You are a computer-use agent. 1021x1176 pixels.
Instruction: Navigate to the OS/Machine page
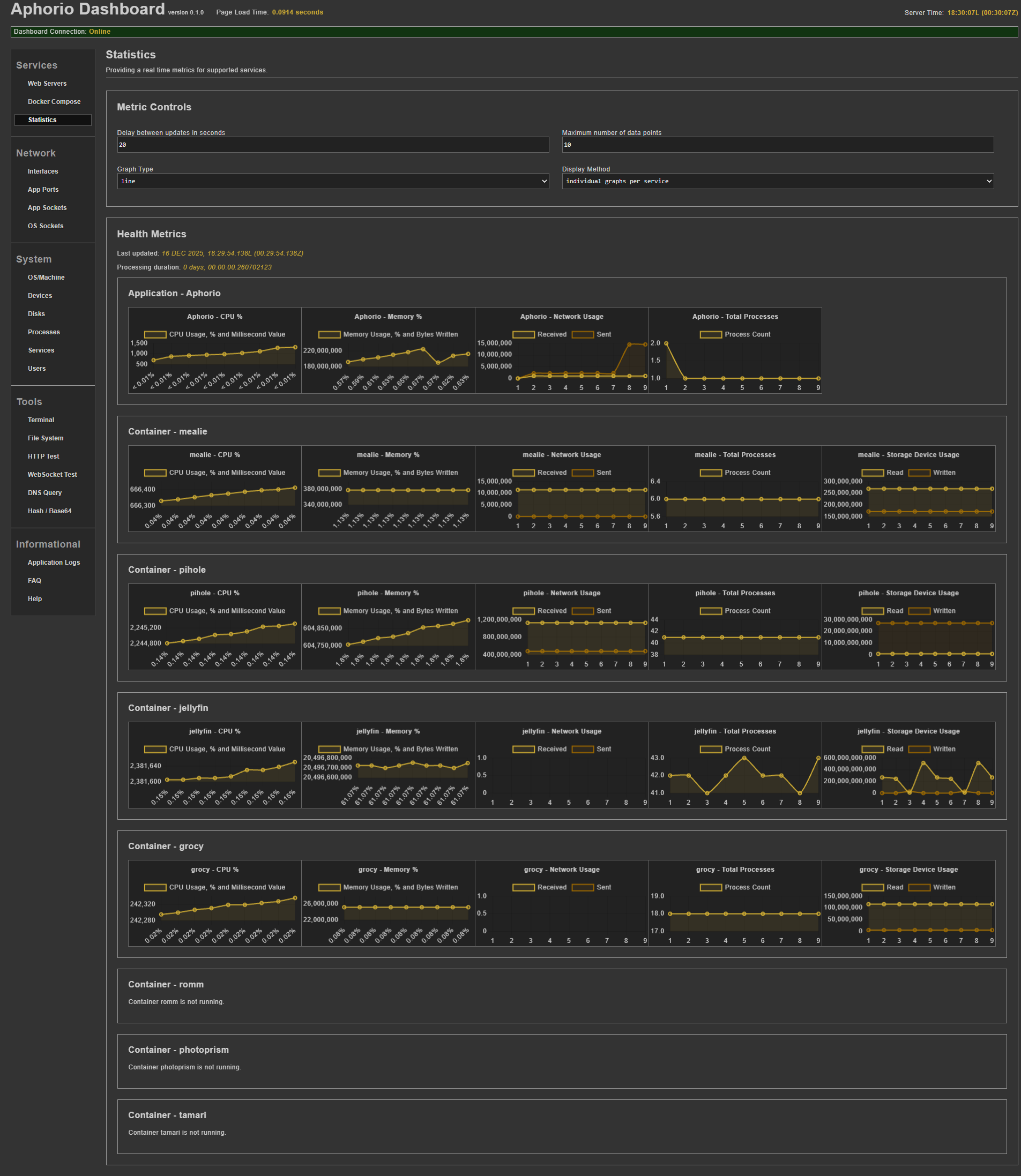pos(46,278)
